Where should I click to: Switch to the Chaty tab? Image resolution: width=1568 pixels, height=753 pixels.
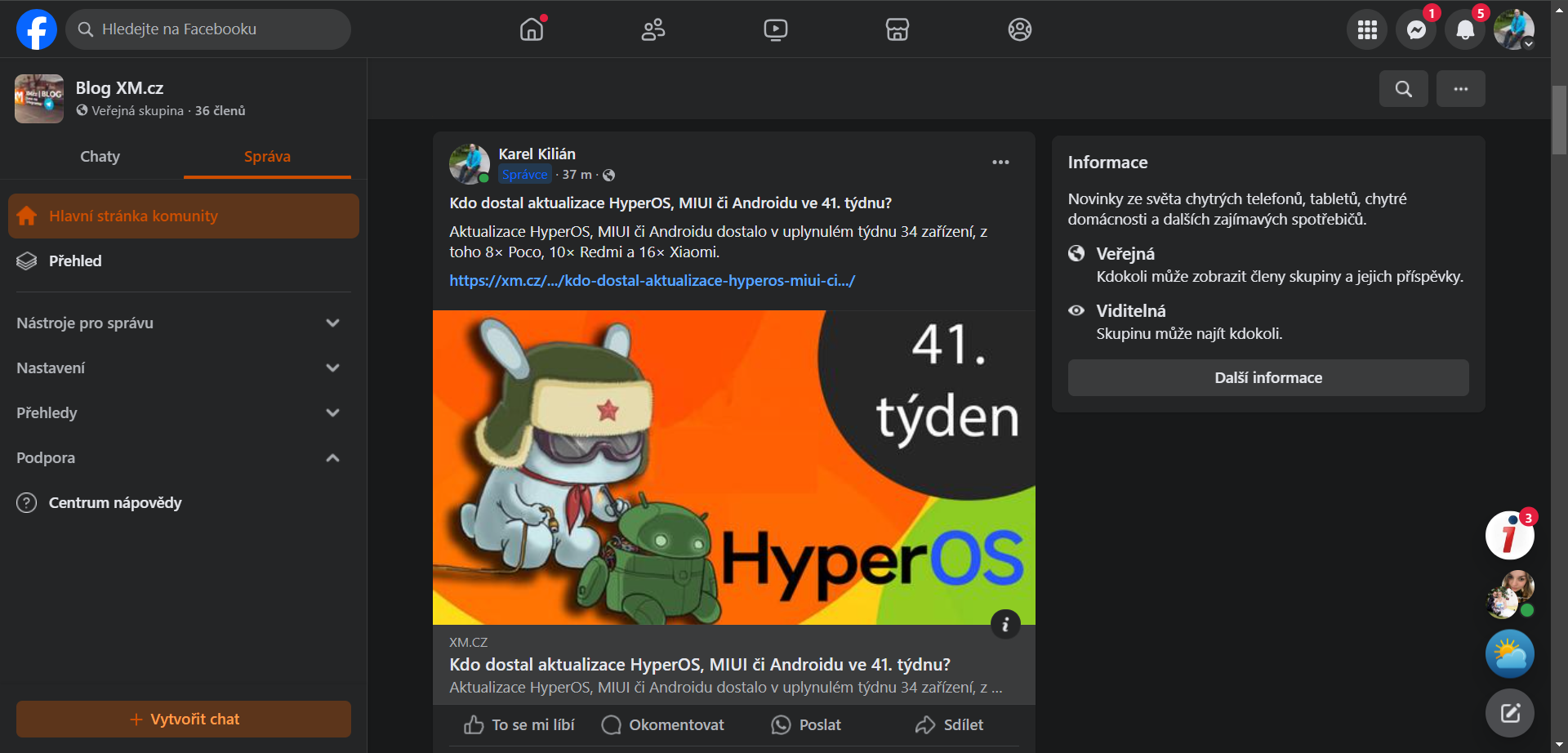coord(100,156)
